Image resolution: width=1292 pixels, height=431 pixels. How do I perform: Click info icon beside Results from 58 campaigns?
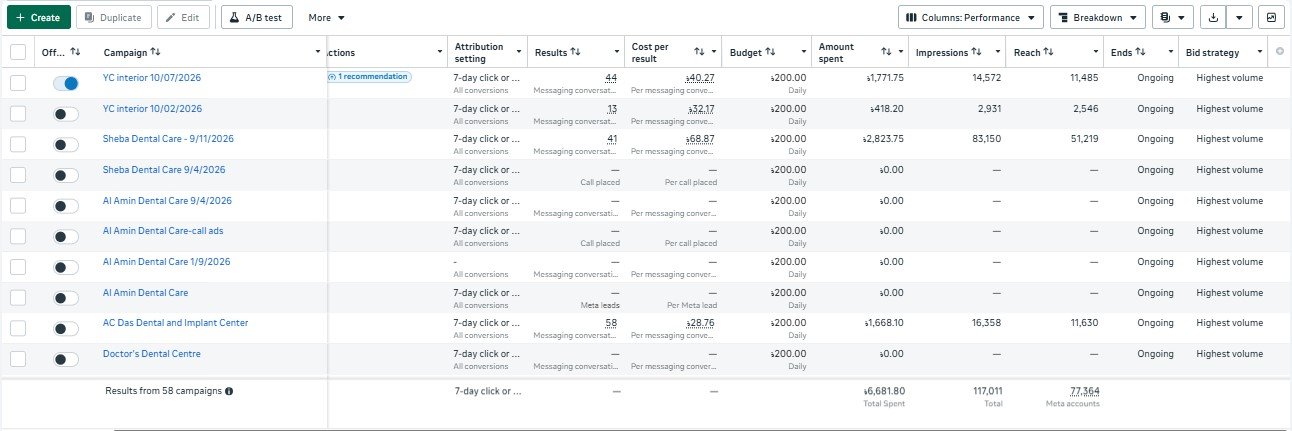click(229, 391)
